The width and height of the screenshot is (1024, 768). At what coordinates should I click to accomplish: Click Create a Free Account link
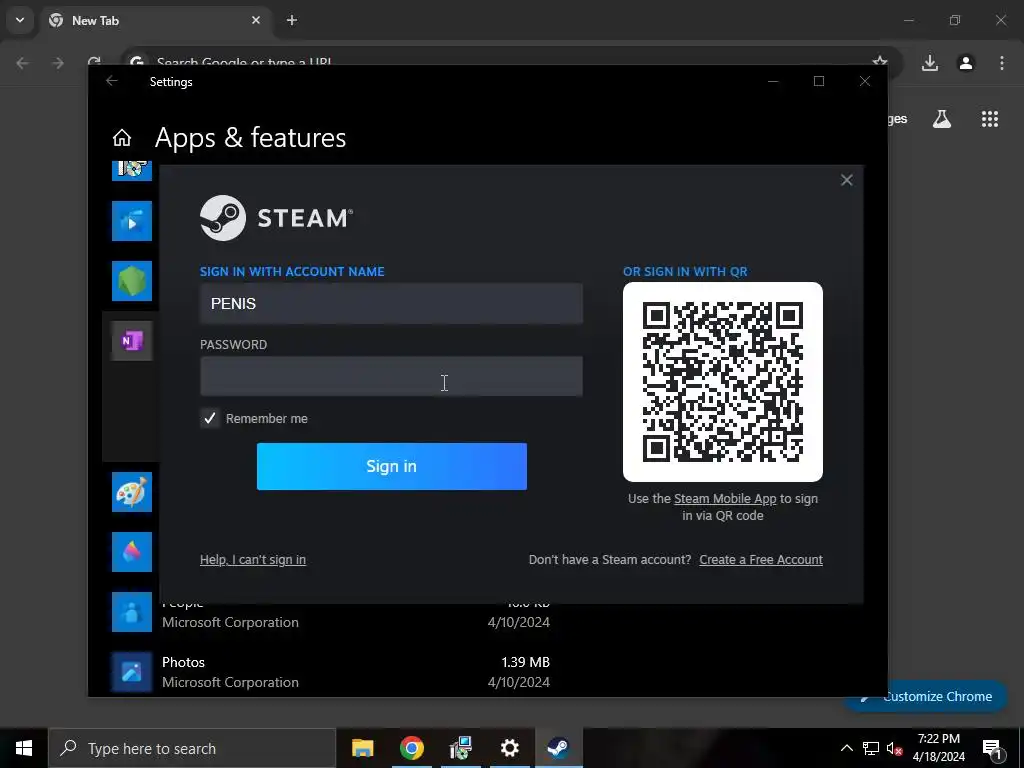[x=761, y=560]
